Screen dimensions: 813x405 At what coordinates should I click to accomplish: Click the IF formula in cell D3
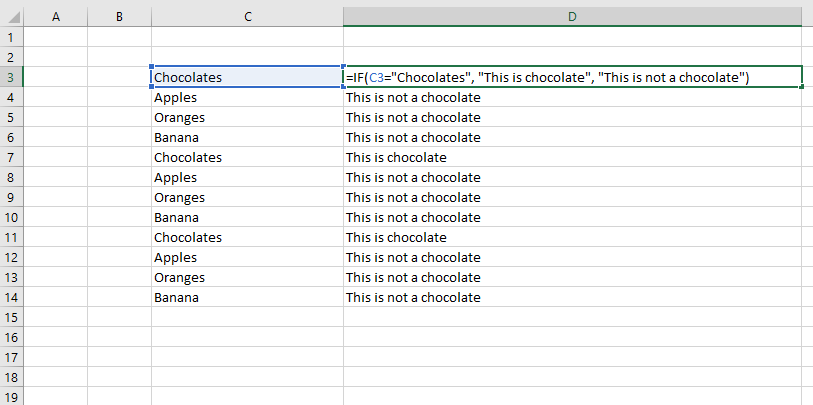[x=547, y=77]
